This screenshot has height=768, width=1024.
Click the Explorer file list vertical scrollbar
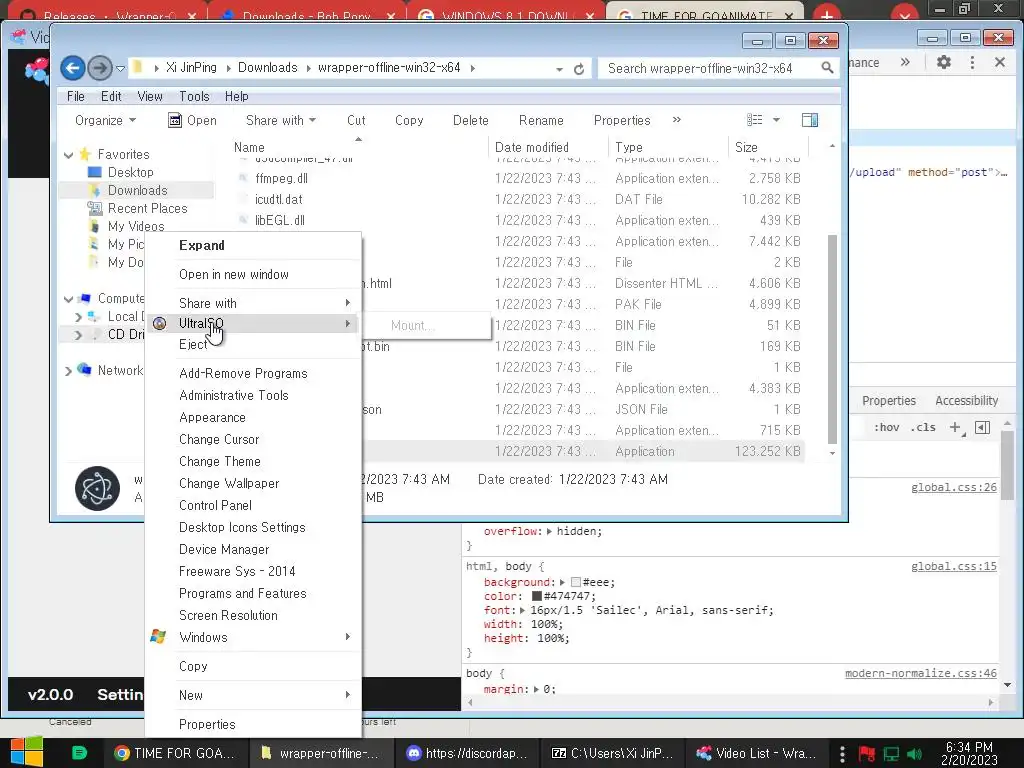(832, 340)
